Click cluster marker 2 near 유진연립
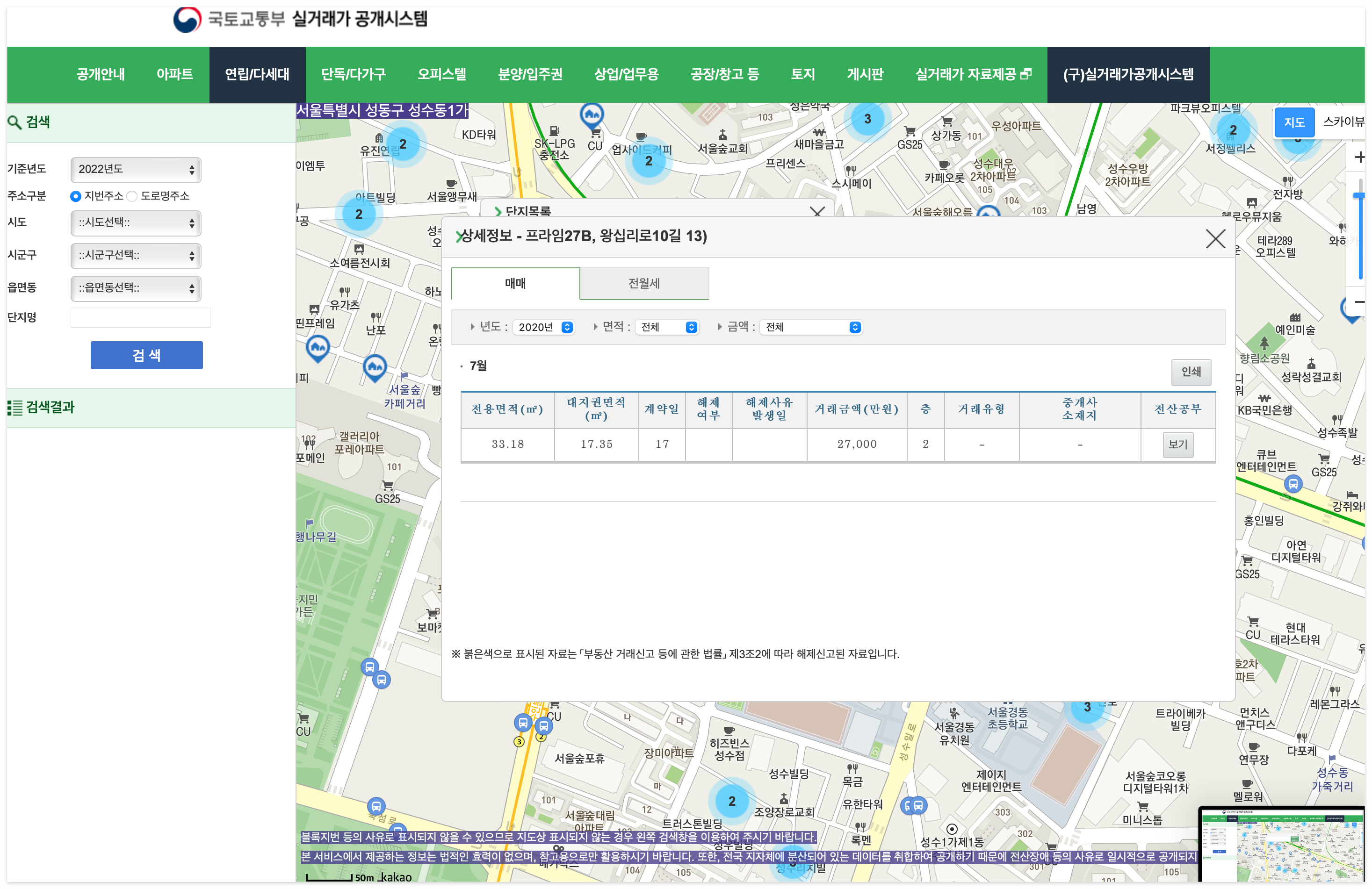Viewport: 1372px width, 889px height. [402, 144]
